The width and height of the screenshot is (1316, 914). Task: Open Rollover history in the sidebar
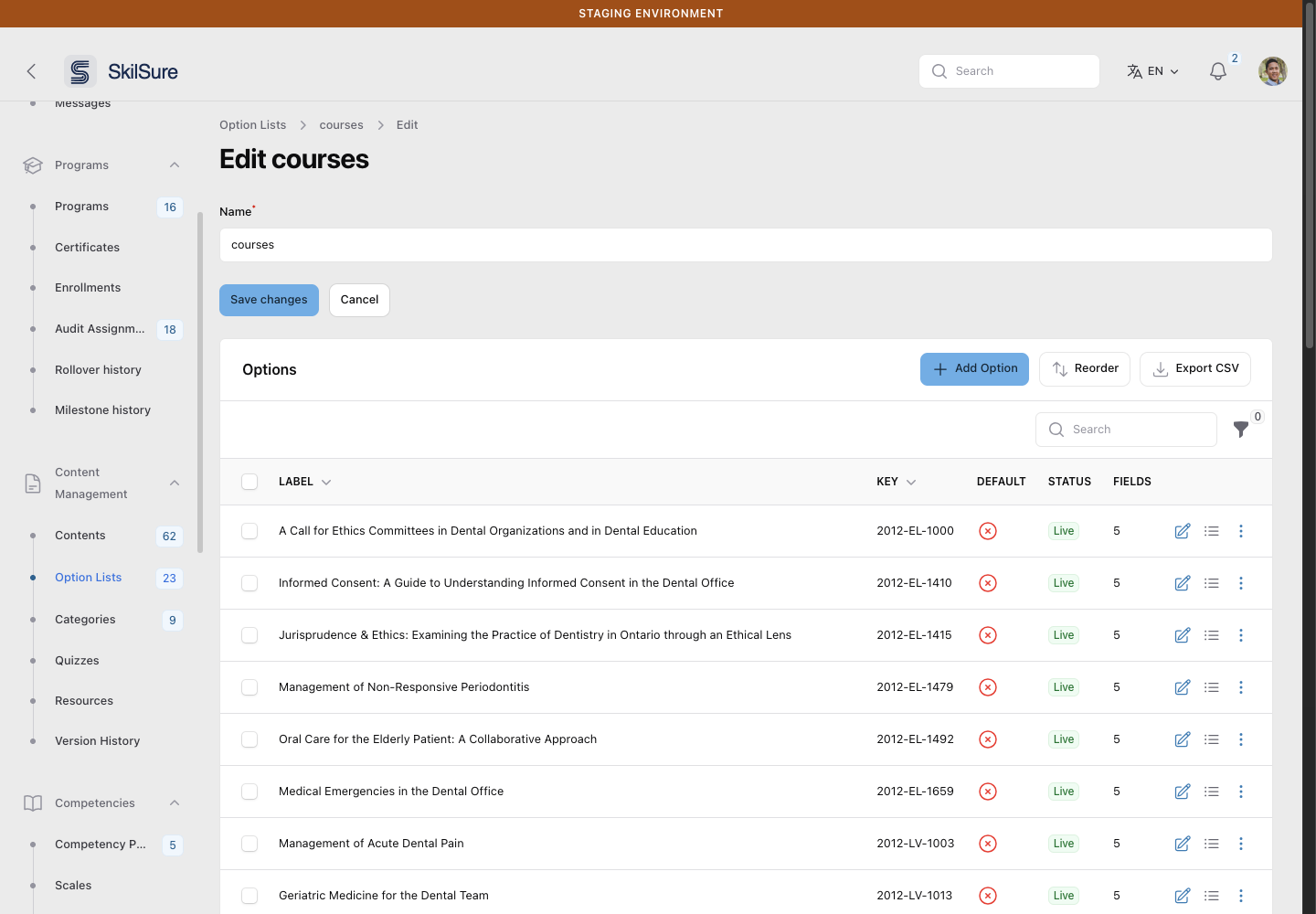click(x=98, y=370)
